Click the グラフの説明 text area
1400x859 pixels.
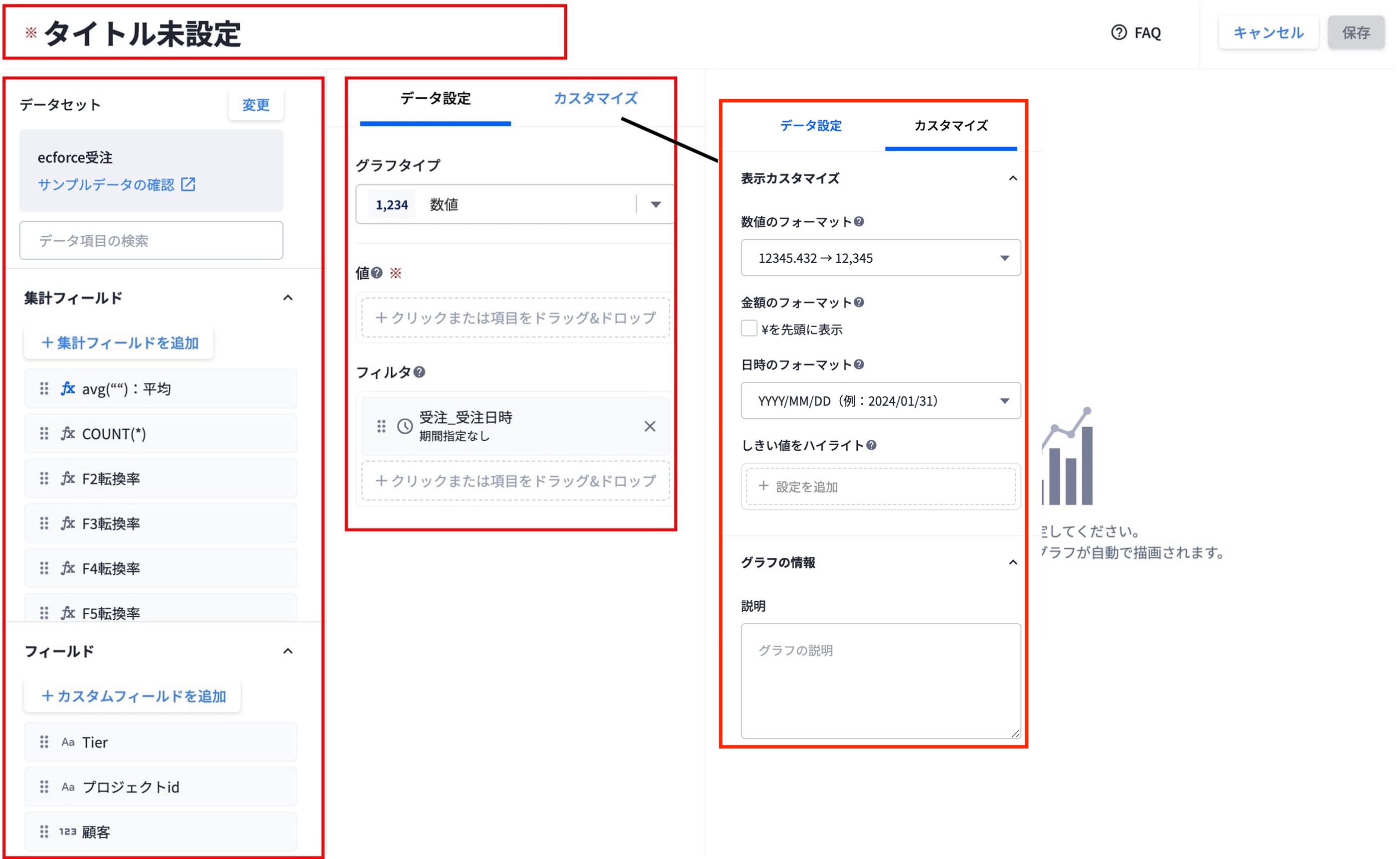click(881, 681)
